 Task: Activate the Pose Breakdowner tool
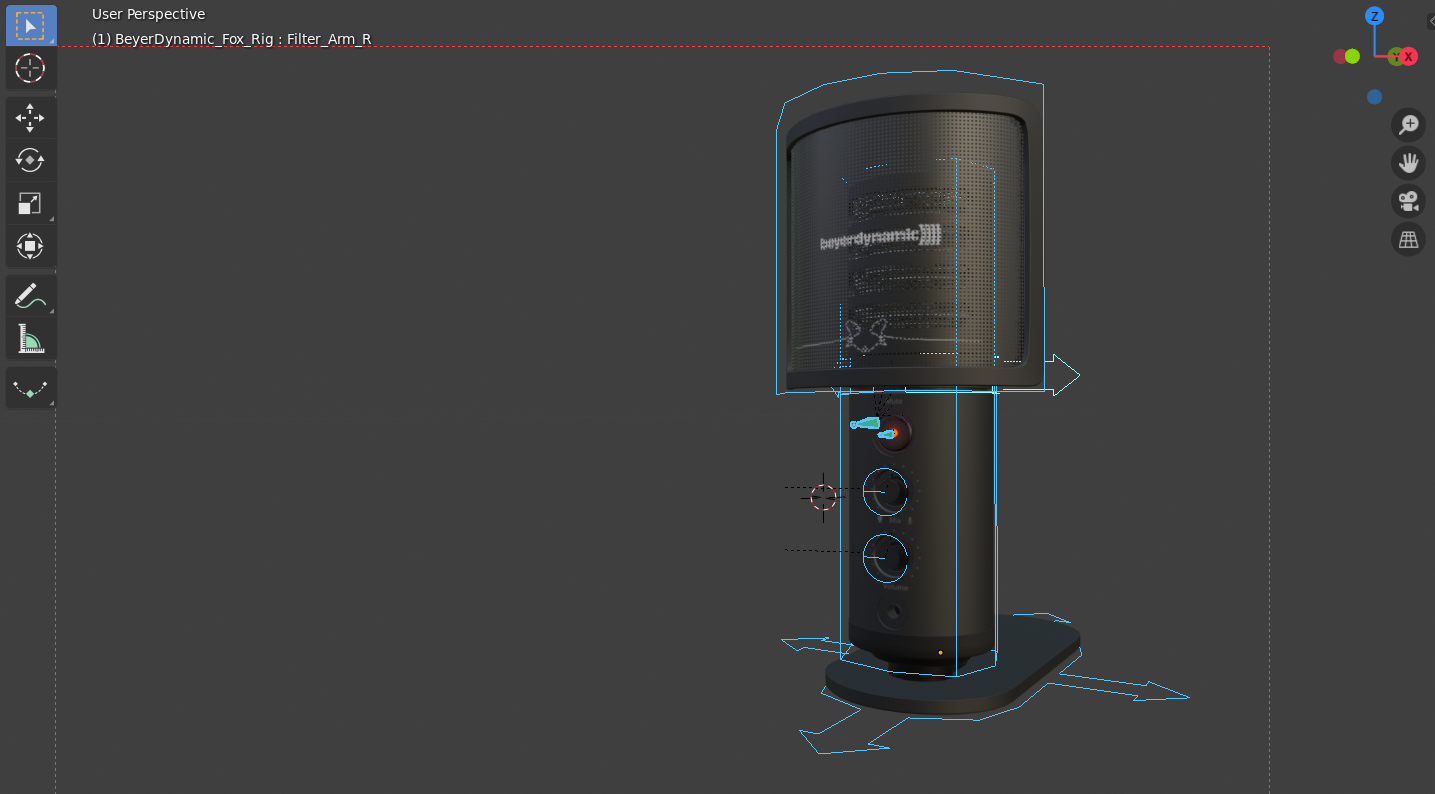tap(30, 387)
